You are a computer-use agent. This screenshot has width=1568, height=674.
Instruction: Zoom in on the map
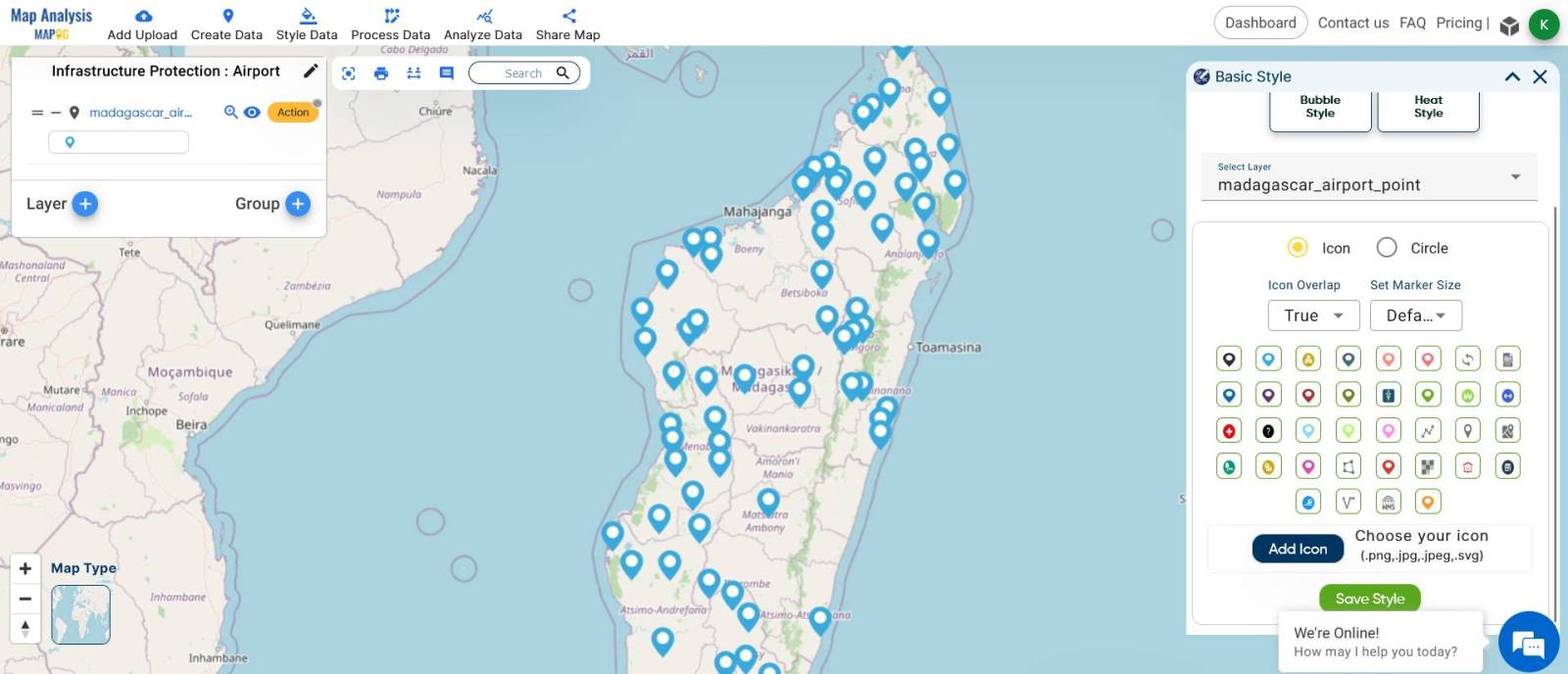(x=25, y=568)
